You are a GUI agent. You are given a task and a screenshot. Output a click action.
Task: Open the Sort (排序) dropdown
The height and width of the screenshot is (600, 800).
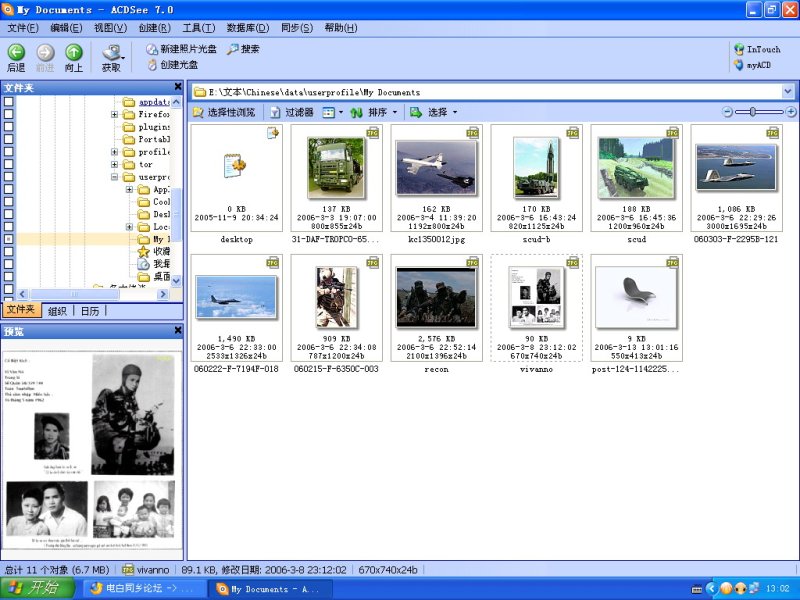click(x=375, y=113)
